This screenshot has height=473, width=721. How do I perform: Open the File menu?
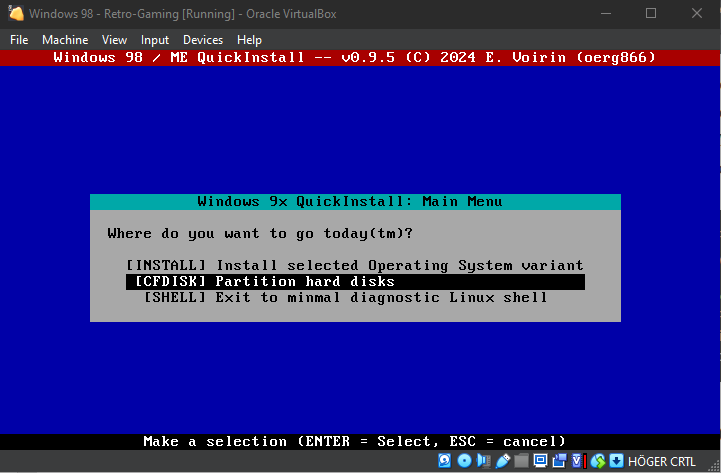[19, 40]
